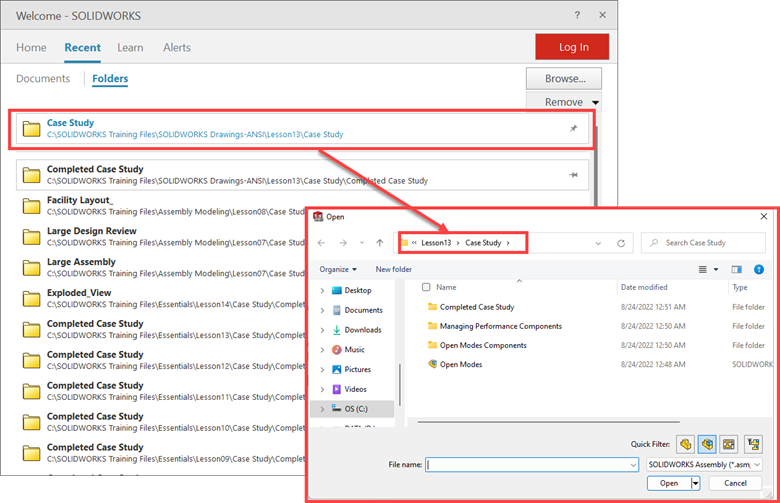Click the Case Study folder icon in Welcome list

tap(31, 128)
